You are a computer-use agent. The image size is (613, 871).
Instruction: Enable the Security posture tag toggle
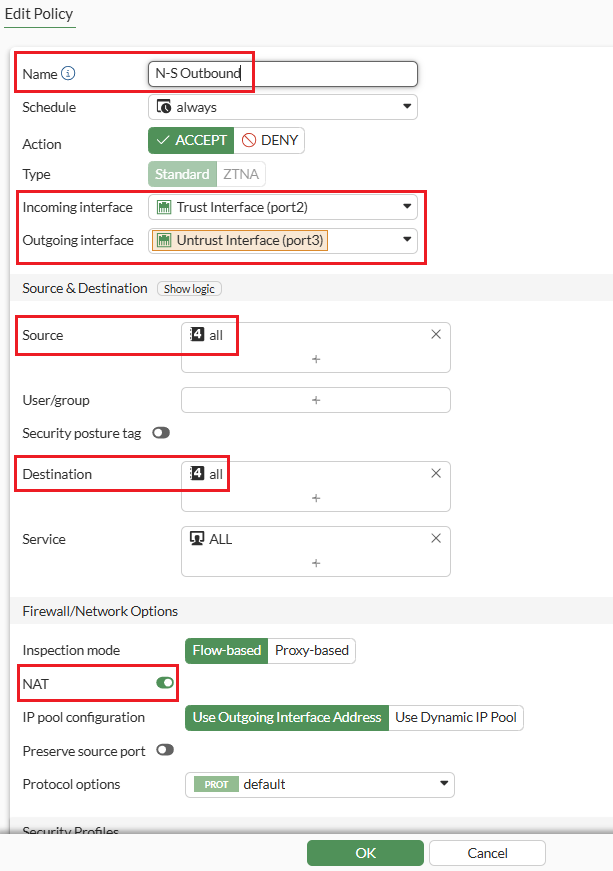(x=161, y=434)
